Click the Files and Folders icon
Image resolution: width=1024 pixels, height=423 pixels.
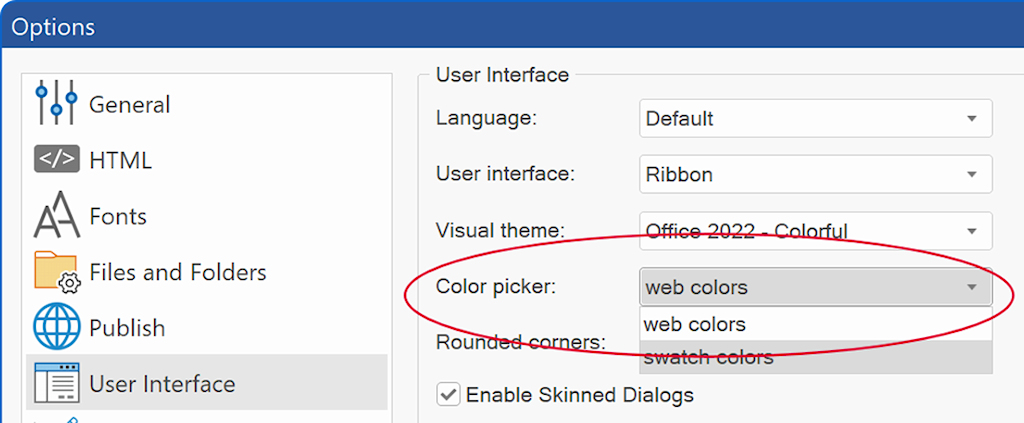[57, 272]
